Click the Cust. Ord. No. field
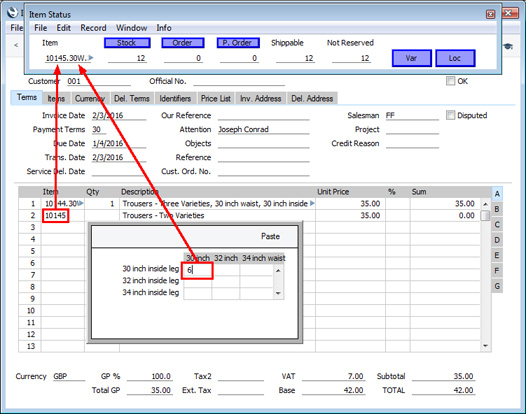 [x=263, y=171]
